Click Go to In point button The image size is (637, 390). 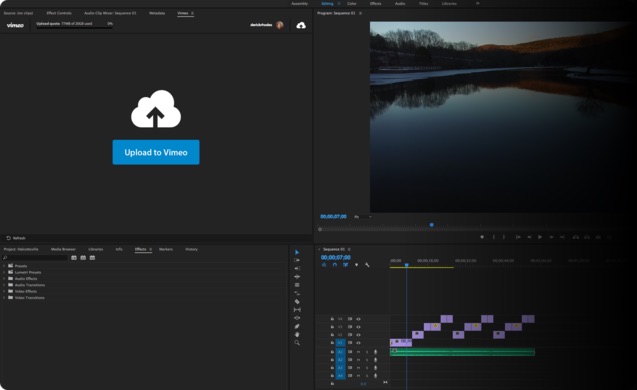pos(518,237)
